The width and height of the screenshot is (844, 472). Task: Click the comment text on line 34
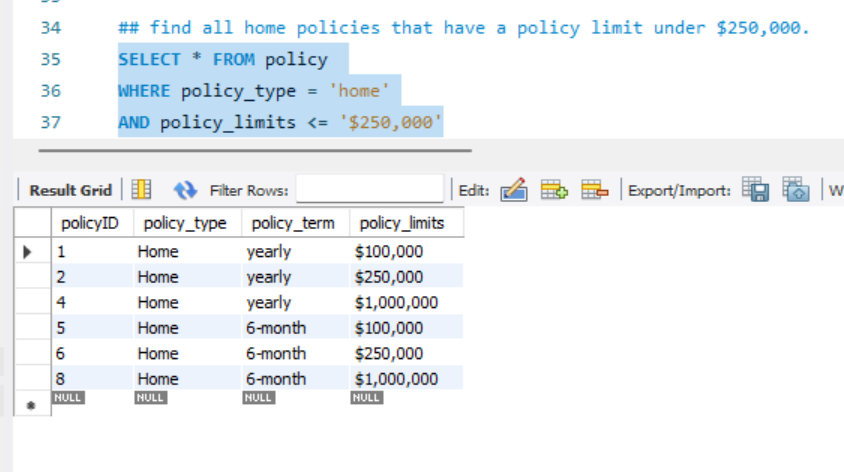tap(463, 27)
